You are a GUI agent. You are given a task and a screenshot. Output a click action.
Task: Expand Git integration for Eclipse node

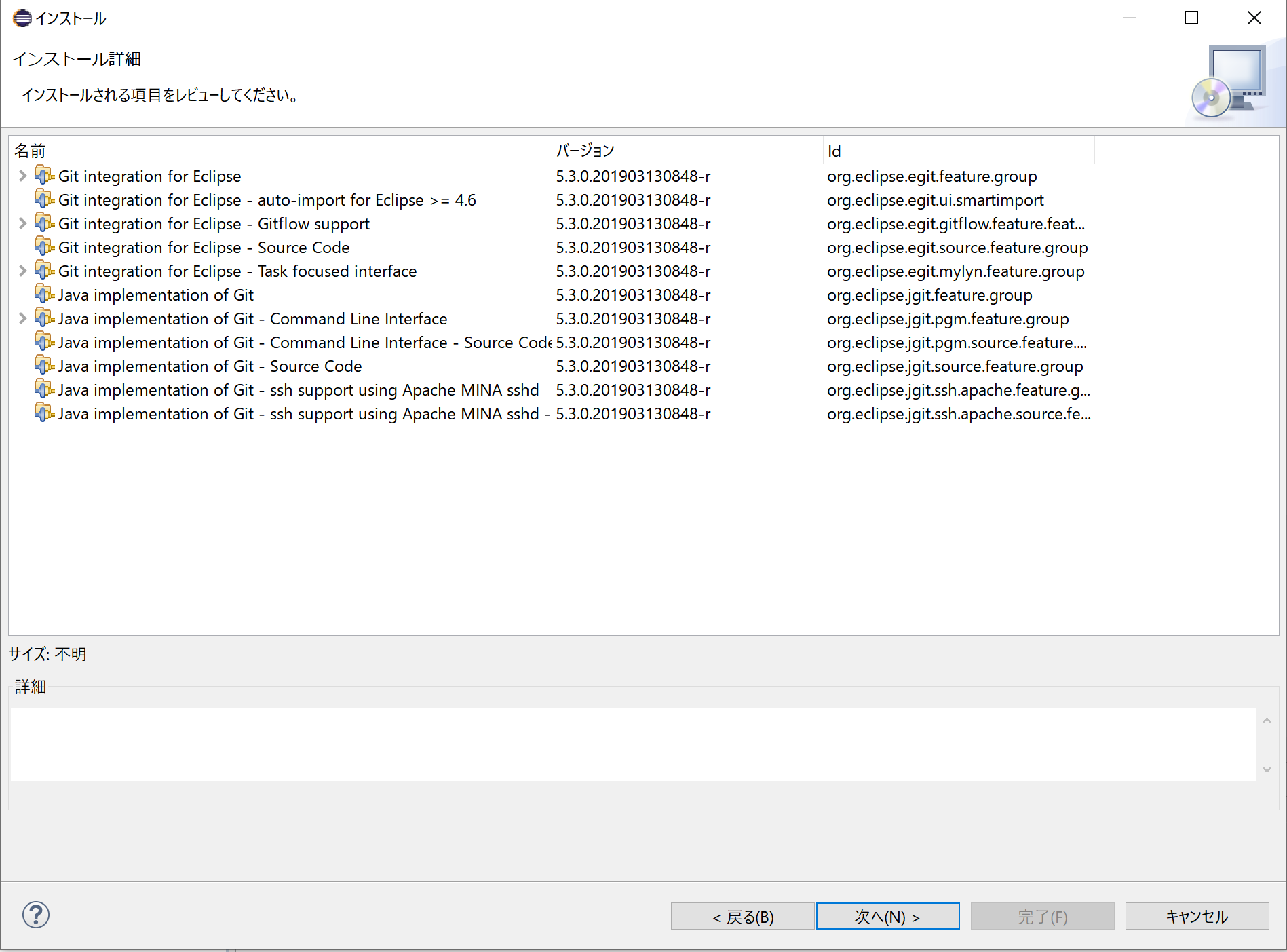[x=22, y=176]
